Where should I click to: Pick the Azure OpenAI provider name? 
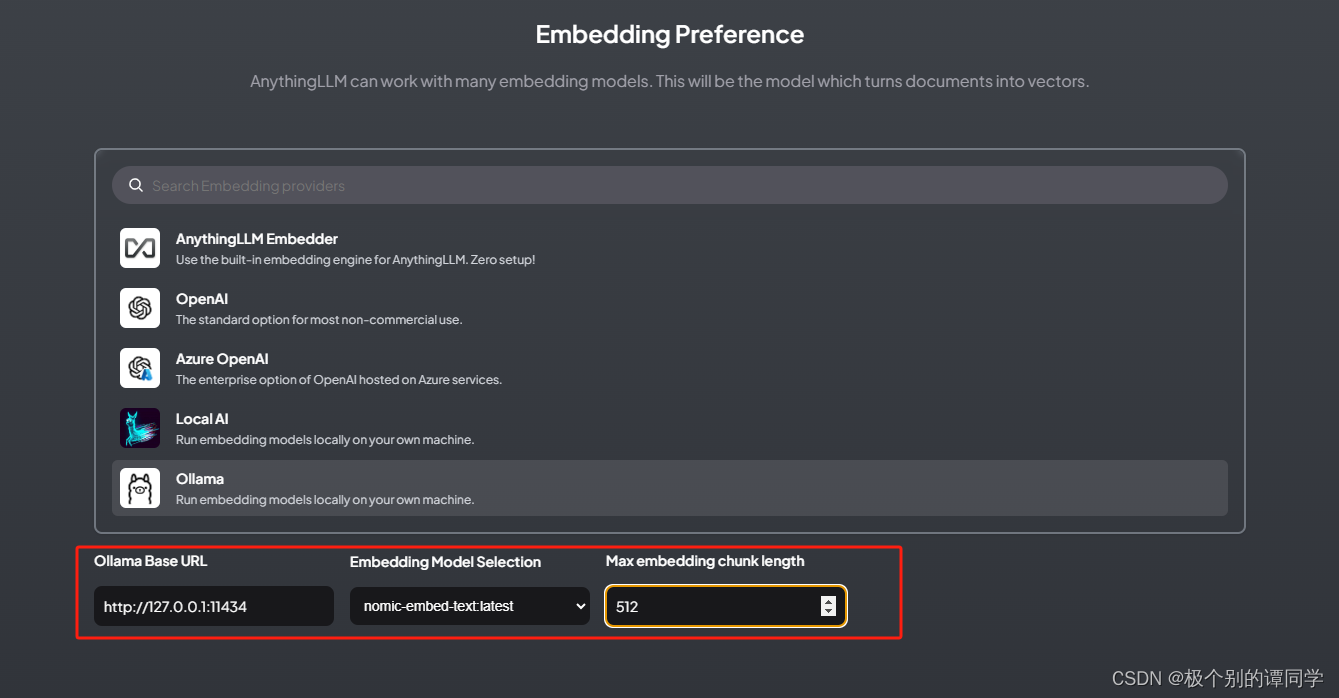[222, 359]
